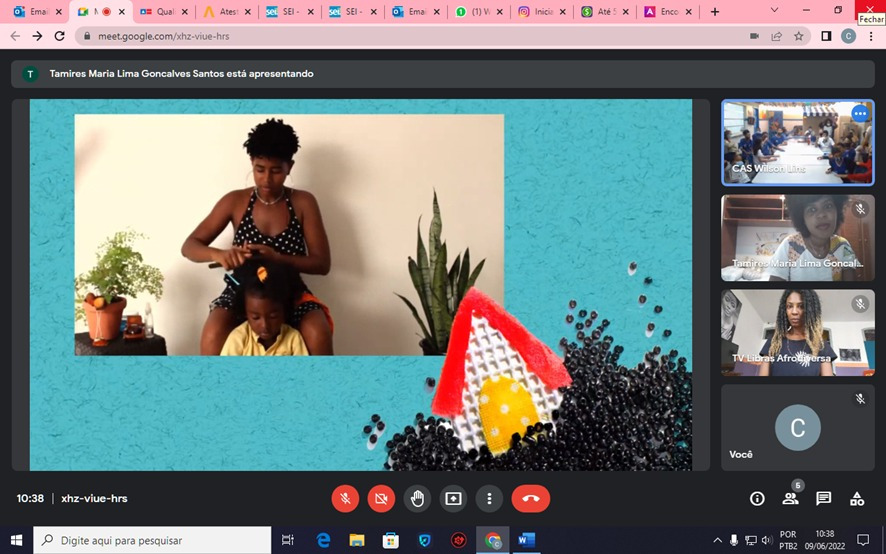Image resolution: width=886 pixels, height=554 pixels.
Task: Open chat with everyone panel
Action: [x=823, y=499]
